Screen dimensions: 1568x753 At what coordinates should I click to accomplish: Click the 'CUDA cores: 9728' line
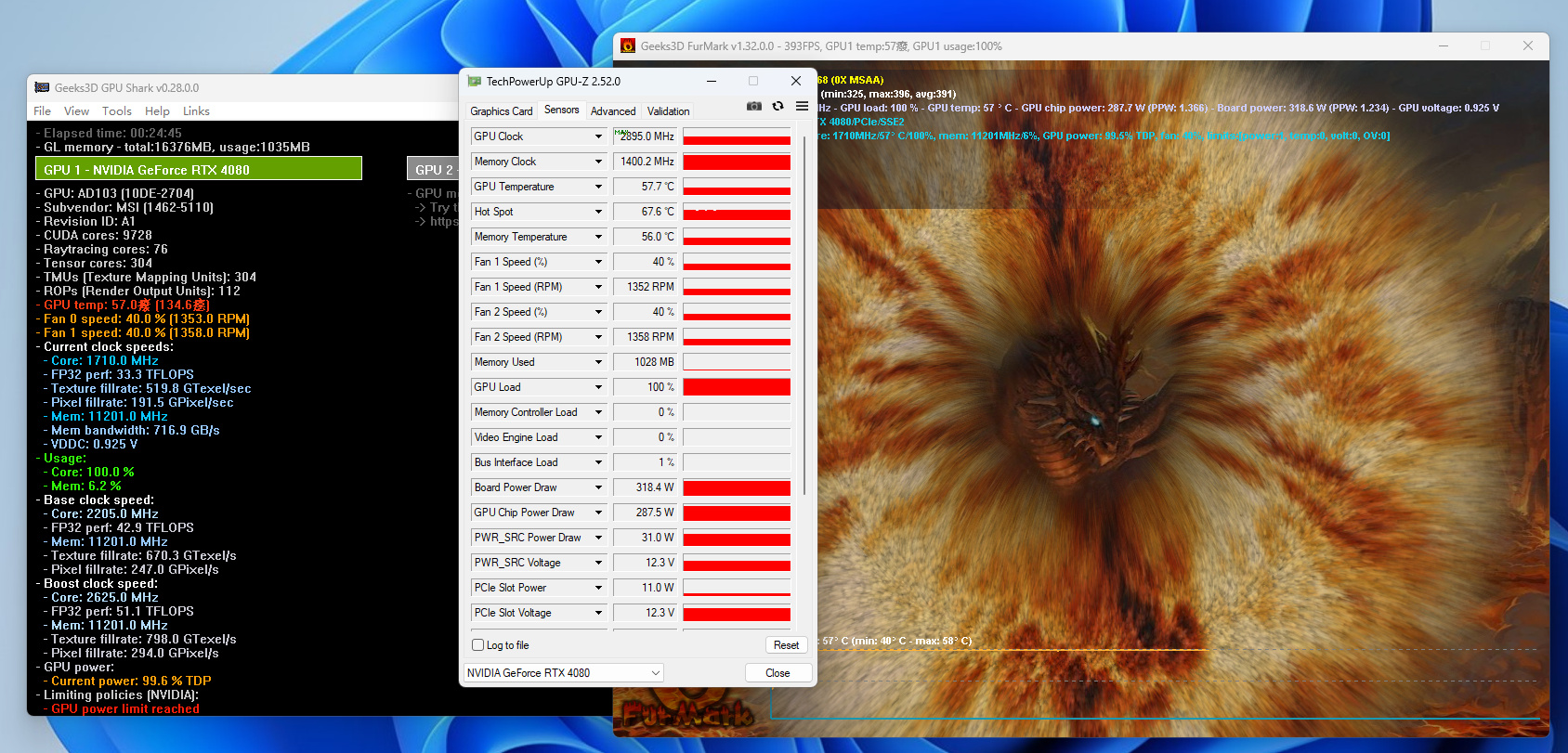94,236
